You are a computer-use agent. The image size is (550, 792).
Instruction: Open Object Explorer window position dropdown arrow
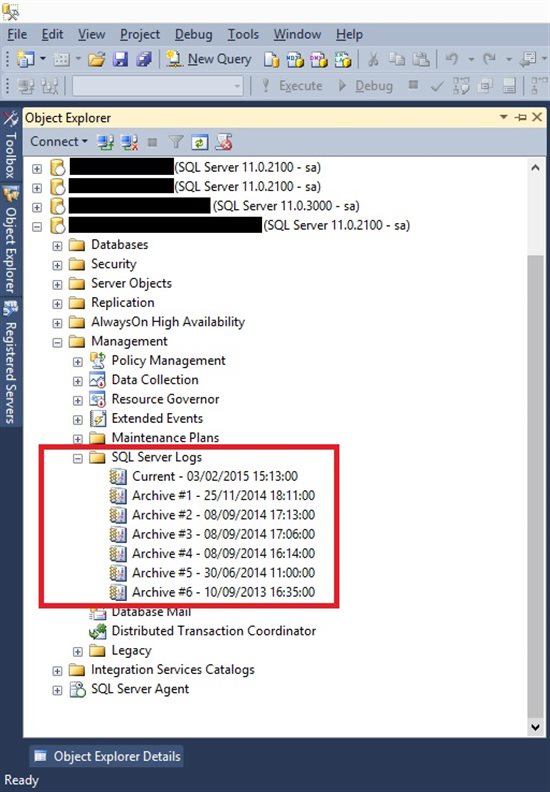tap(504, 117)
